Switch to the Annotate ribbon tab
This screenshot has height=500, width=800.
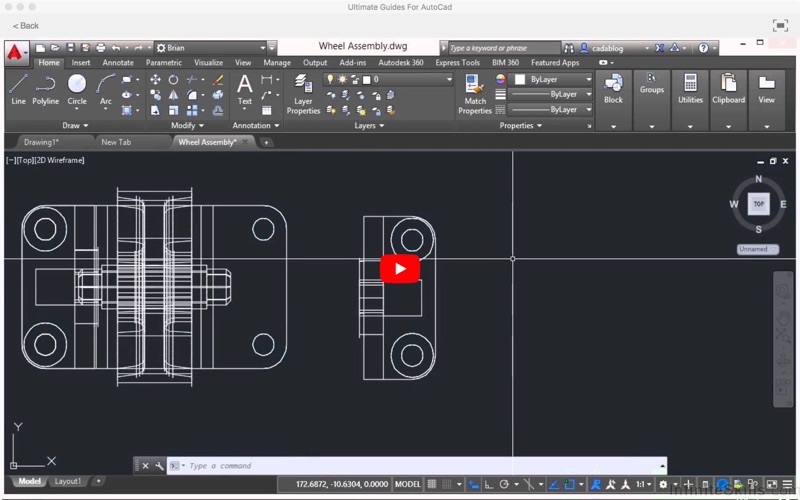[117, 63]
